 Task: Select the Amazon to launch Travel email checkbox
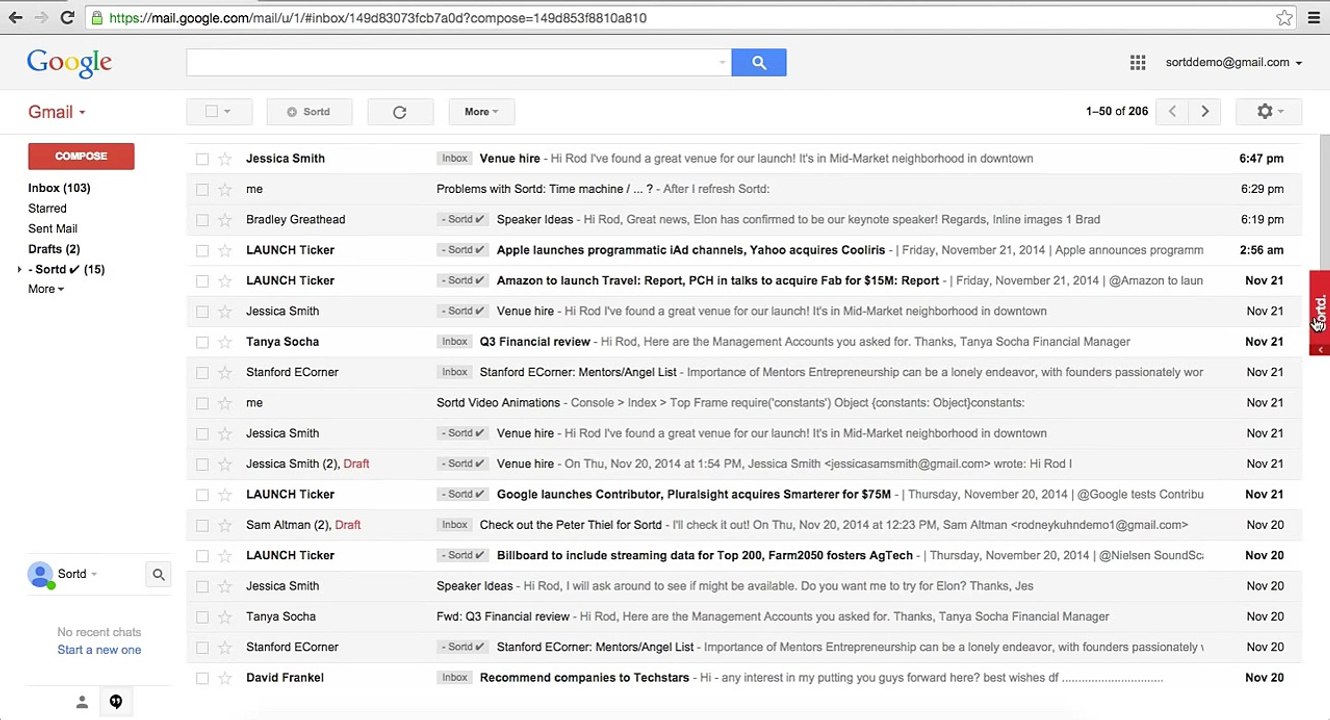[202, 281]
